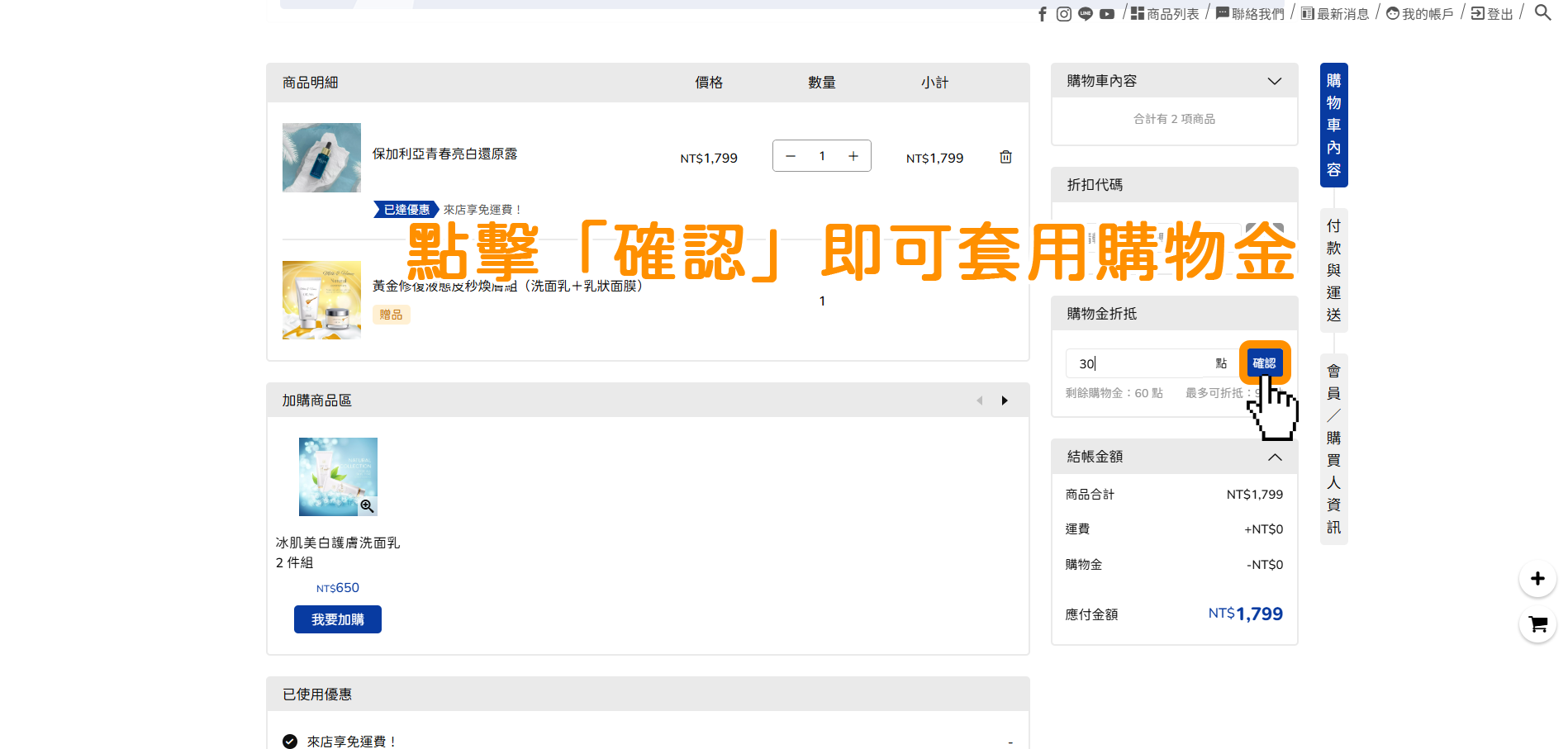Increase quantity with plus button
The height and width of the screenshot is (749, 1568).
pos(853,156)
